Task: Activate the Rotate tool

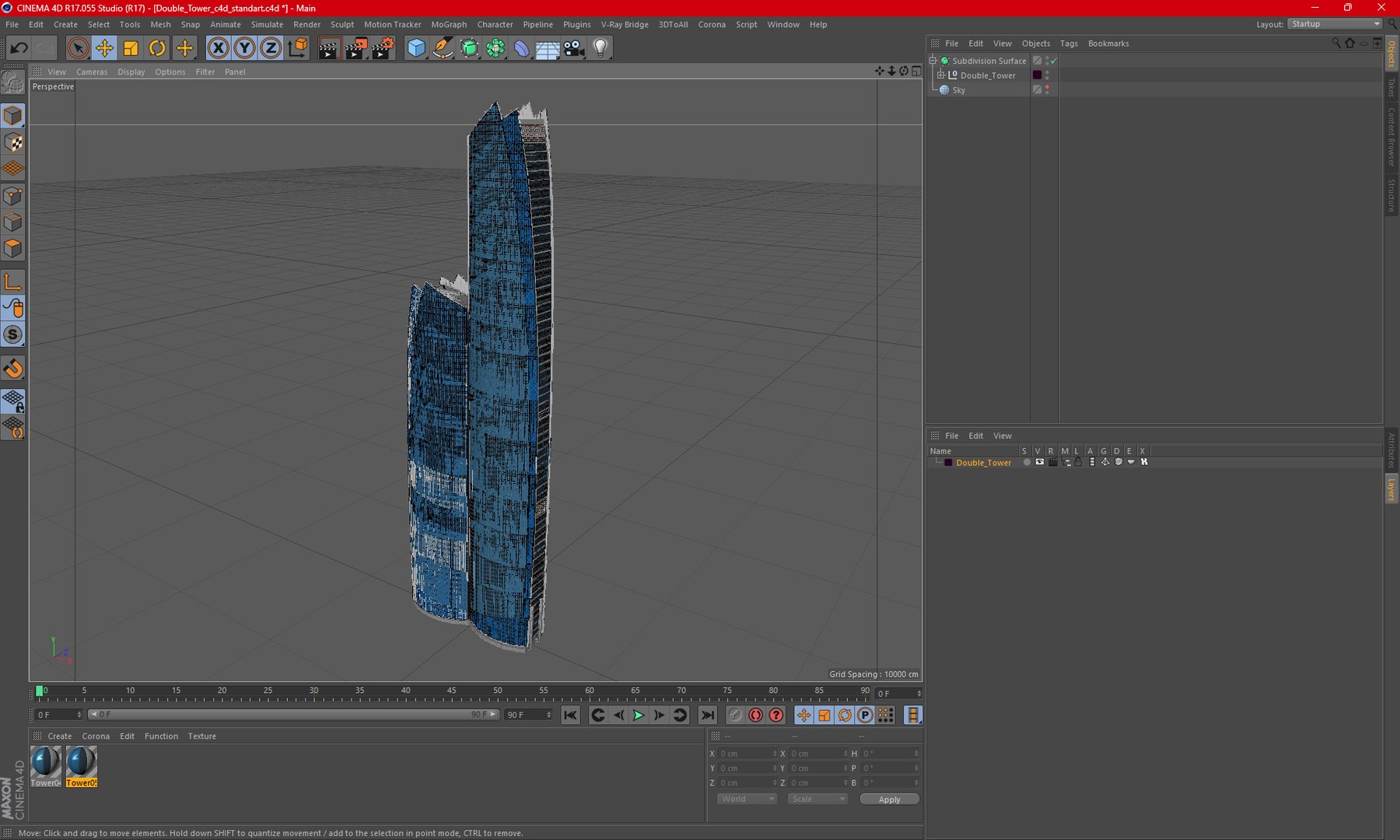Action: click(157, 48)
